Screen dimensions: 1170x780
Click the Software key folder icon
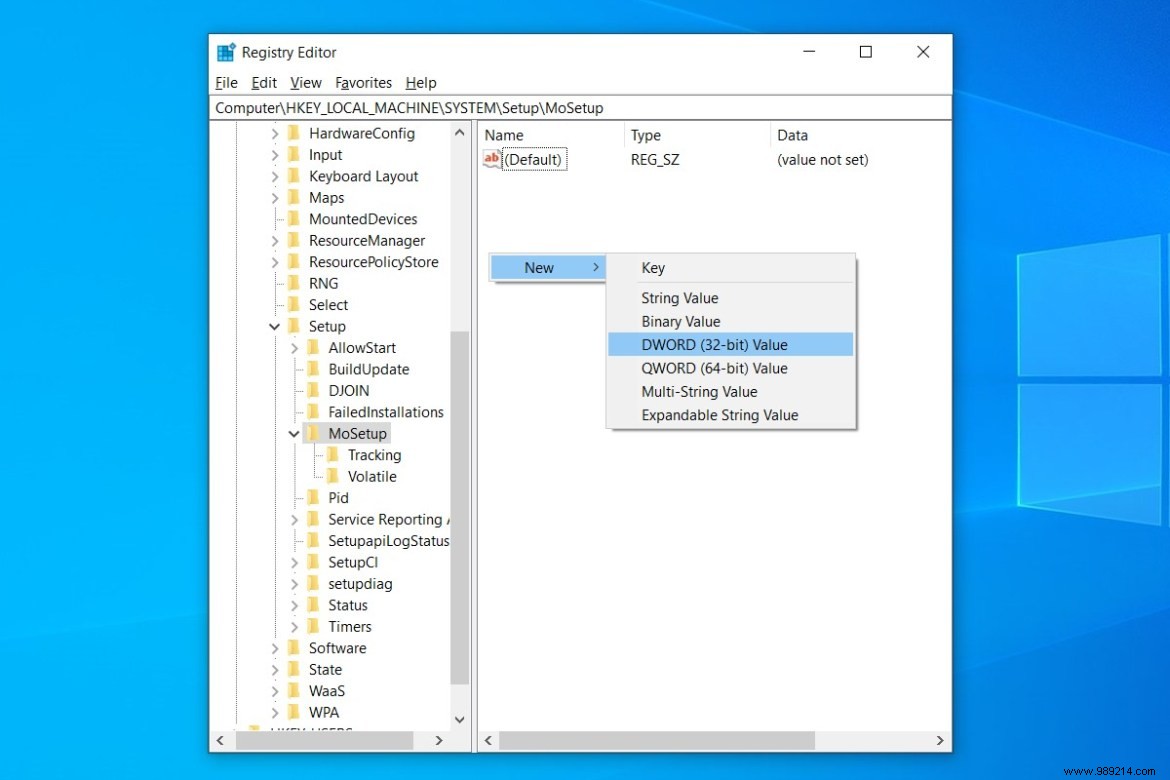[294, 648]
